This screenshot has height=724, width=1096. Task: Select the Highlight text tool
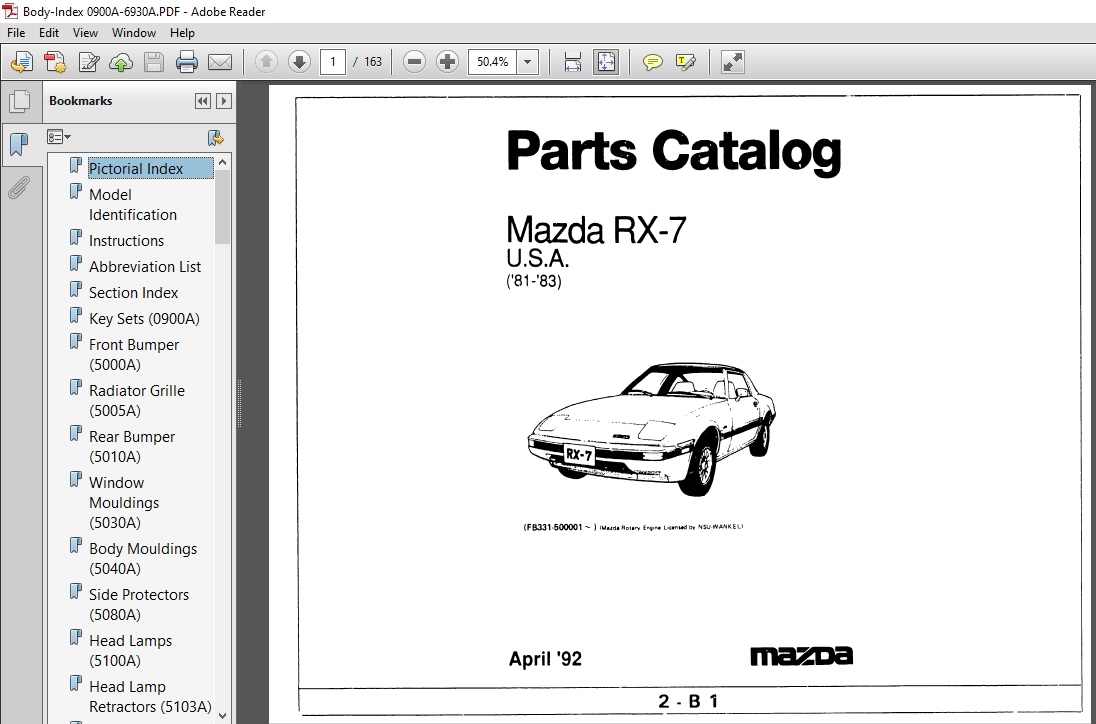(x=686, y=62)
